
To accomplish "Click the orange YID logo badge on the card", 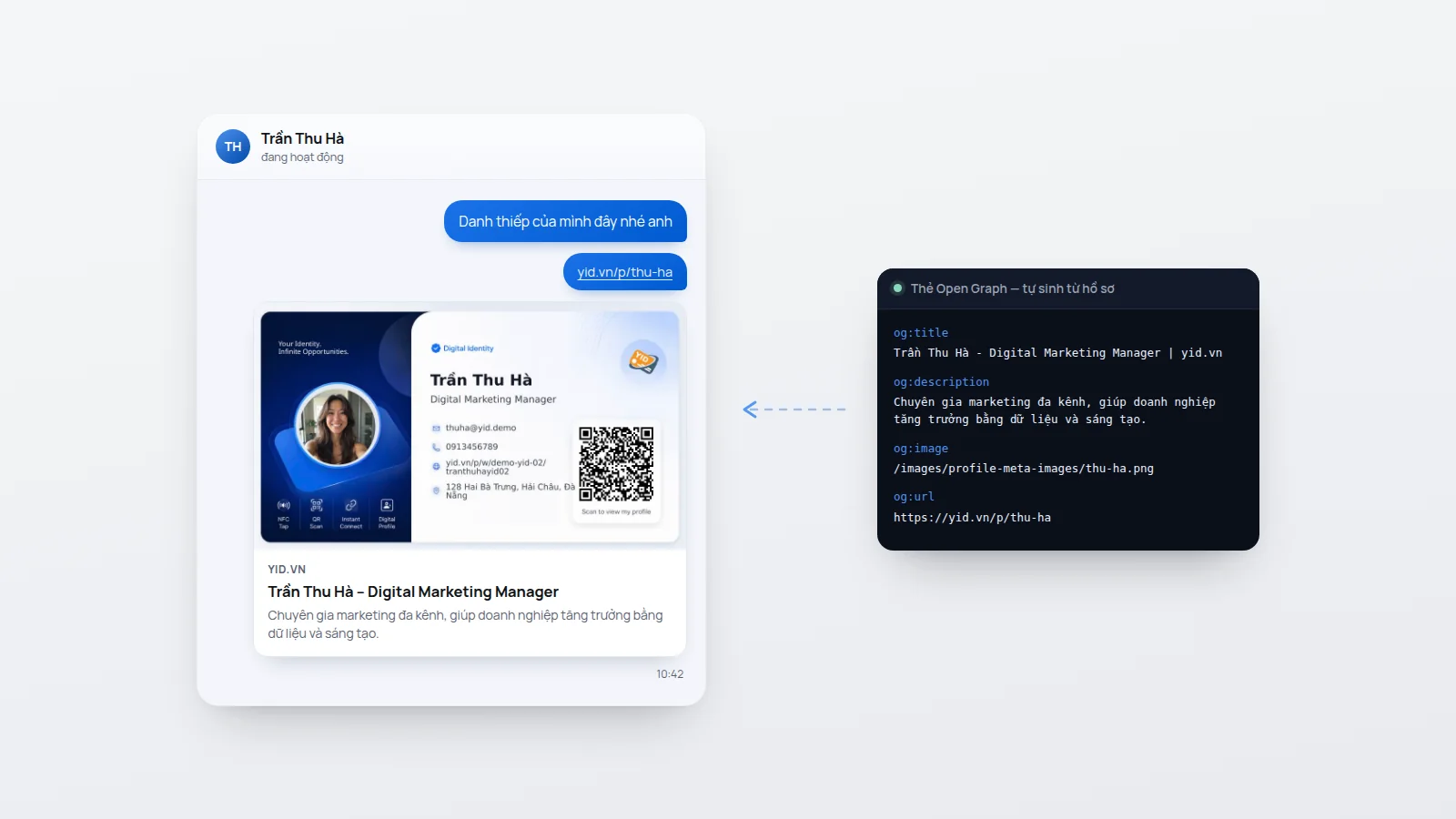I will pos(643,361).
